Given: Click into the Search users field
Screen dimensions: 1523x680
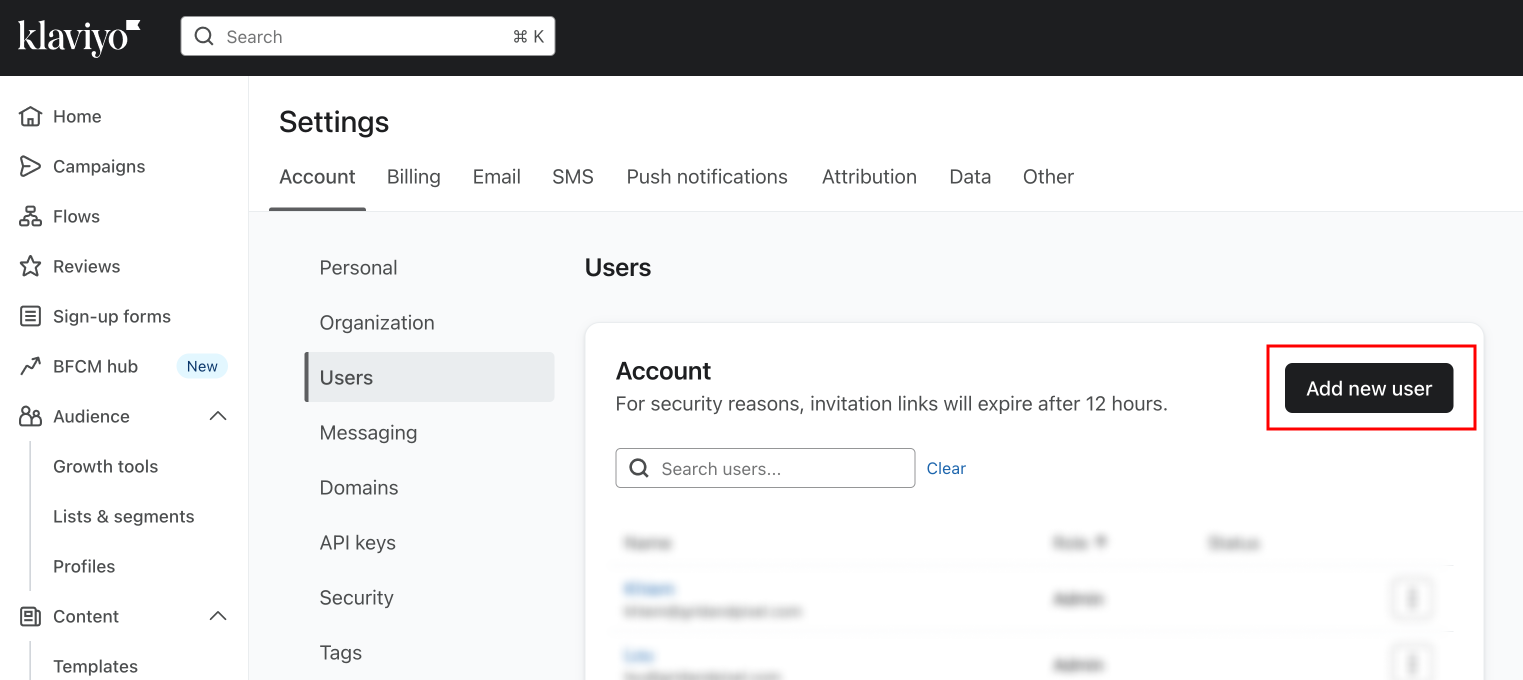Looking at the screenshot, I should pyautogui.click(x=765, y=468).
